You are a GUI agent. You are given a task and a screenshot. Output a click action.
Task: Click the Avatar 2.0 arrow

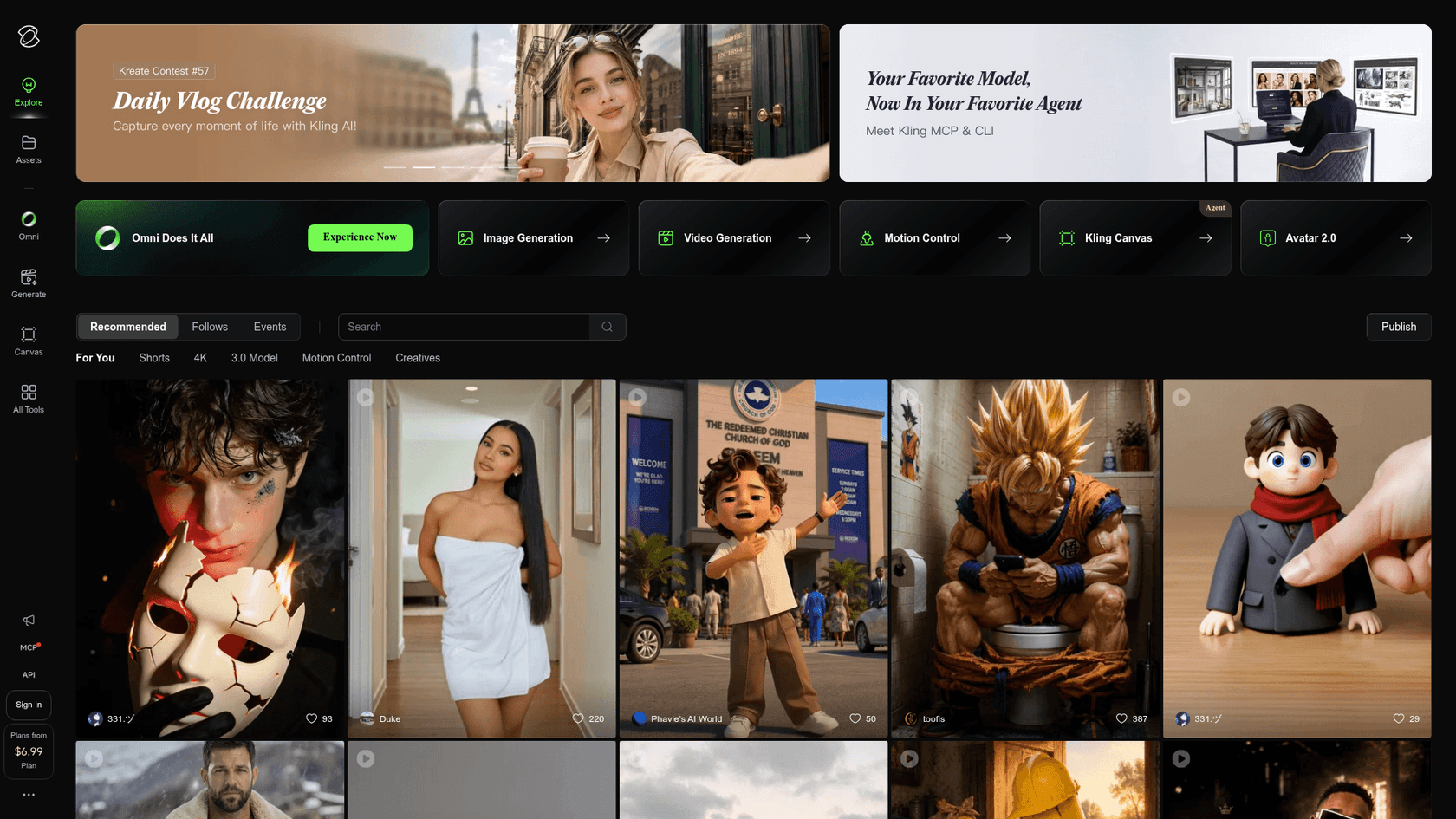tap(1406, 238)
